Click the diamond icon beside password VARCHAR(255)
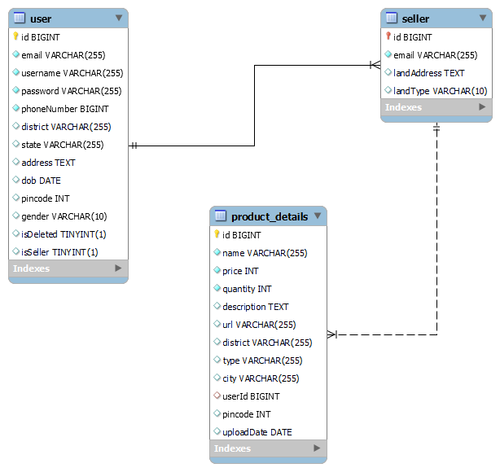Image resolution: width=500 pixels, height=471 pixels. tap(16, 90)
